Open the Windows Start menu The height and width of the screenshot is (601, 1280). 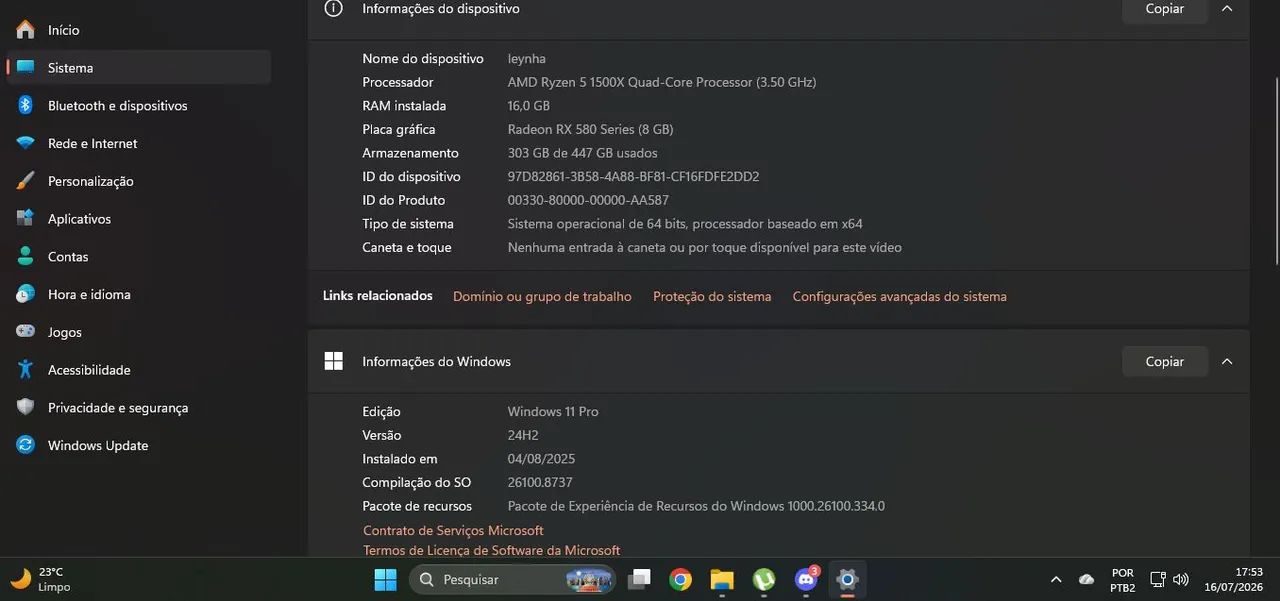(x=385, y=579)
